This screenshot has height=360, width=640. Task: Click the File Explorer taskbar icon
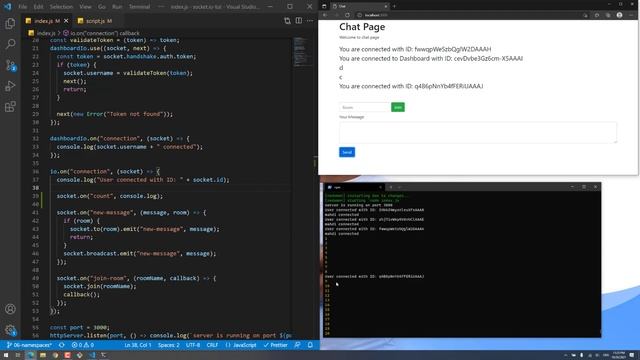coord(43,355)
